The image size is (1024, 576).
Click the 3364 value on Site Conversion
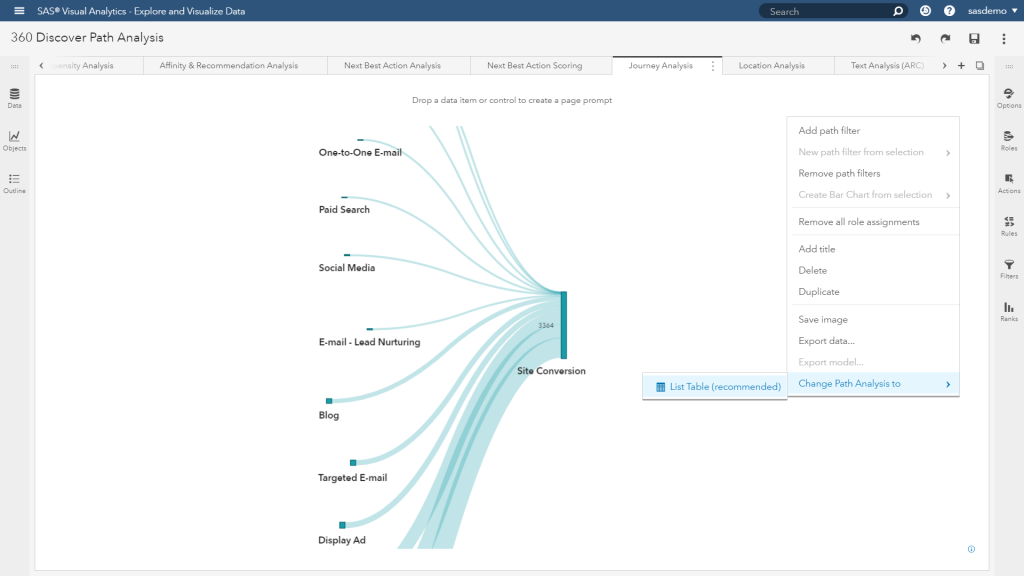tap(546, 325)
